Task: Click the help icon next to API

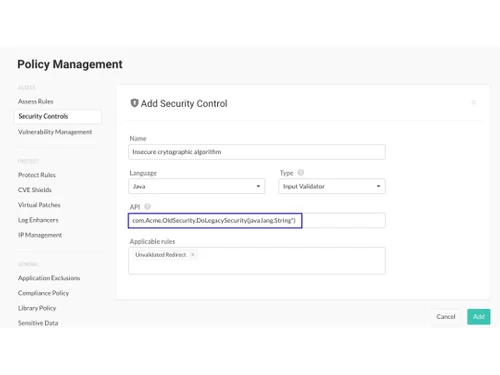Action: coord(147,207)
